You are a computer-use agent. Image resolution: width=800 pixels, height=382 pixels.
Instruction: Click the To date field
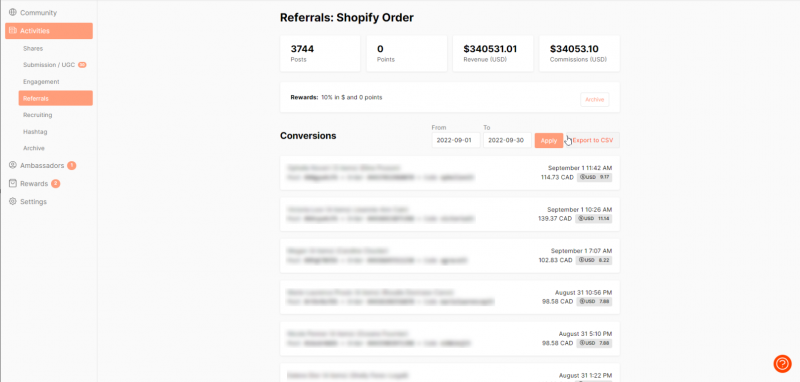tap(507, 140)
